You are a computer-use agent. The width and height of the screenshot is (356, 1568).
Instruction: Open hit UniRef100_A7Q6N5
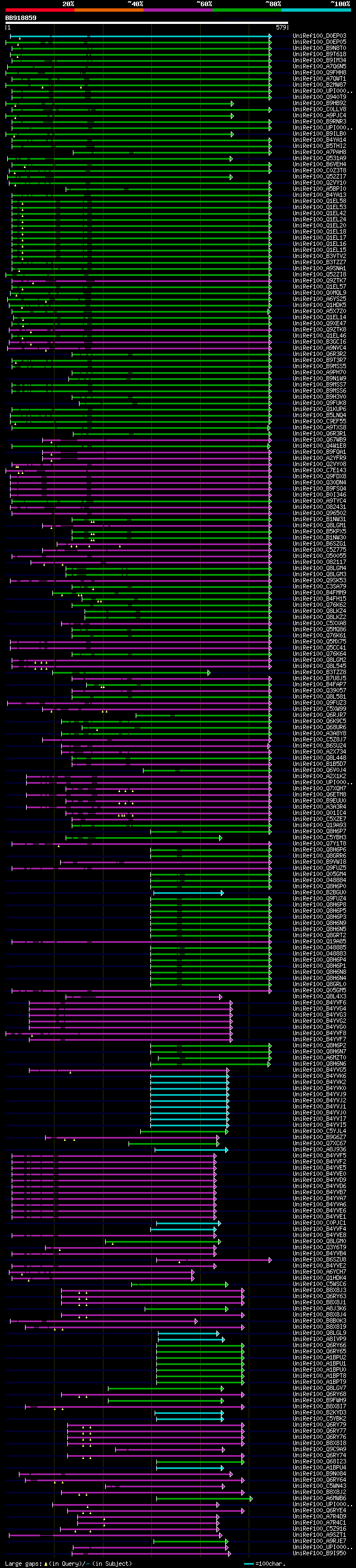tap(319, 66)
